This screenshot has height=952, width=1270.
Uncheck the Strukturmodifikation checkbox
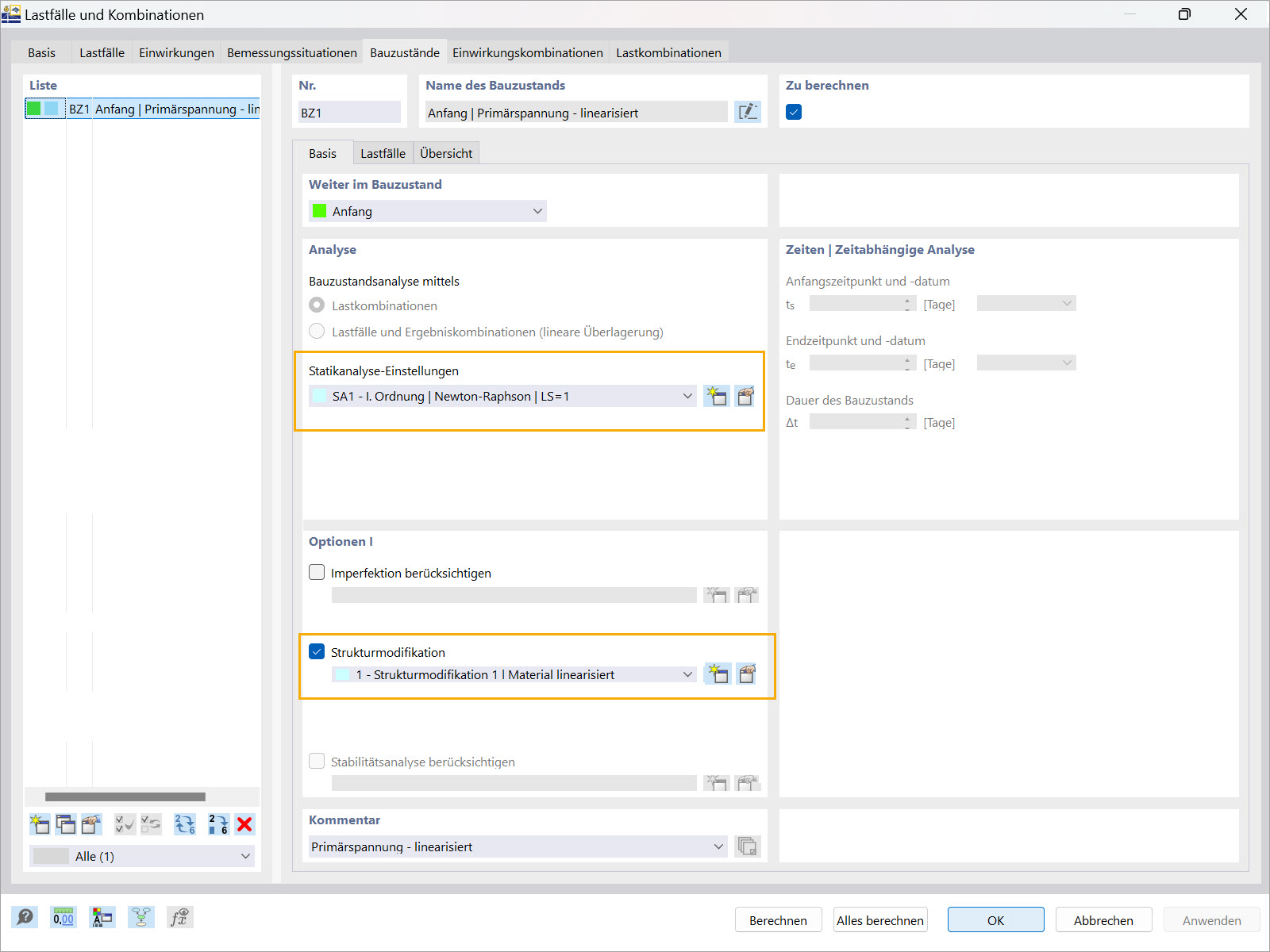tap(317, 651)
